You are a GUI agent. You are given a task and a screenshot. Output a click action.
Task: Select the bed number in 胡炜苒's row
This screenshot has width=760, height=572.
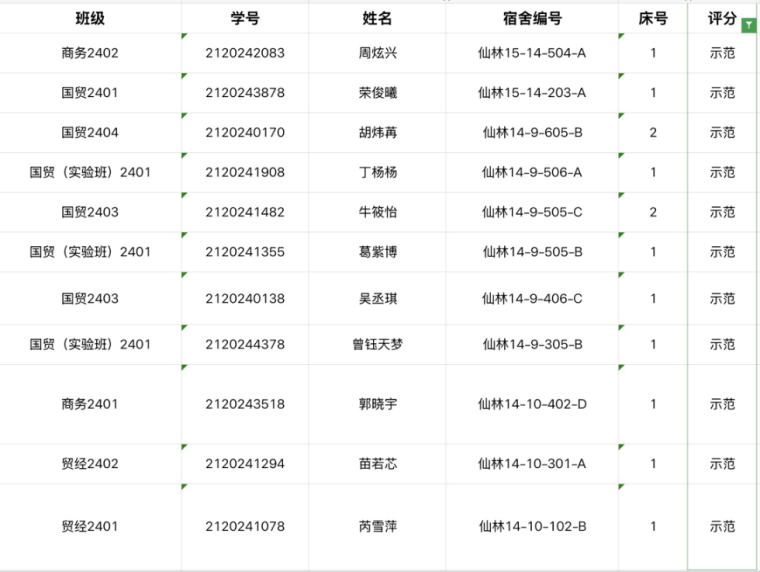point(653,132)
